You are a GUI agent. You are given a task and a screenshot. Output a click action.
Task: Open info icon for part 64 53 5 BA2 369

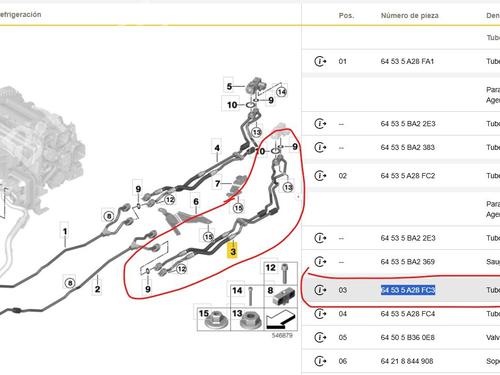(x=320, y=262)
